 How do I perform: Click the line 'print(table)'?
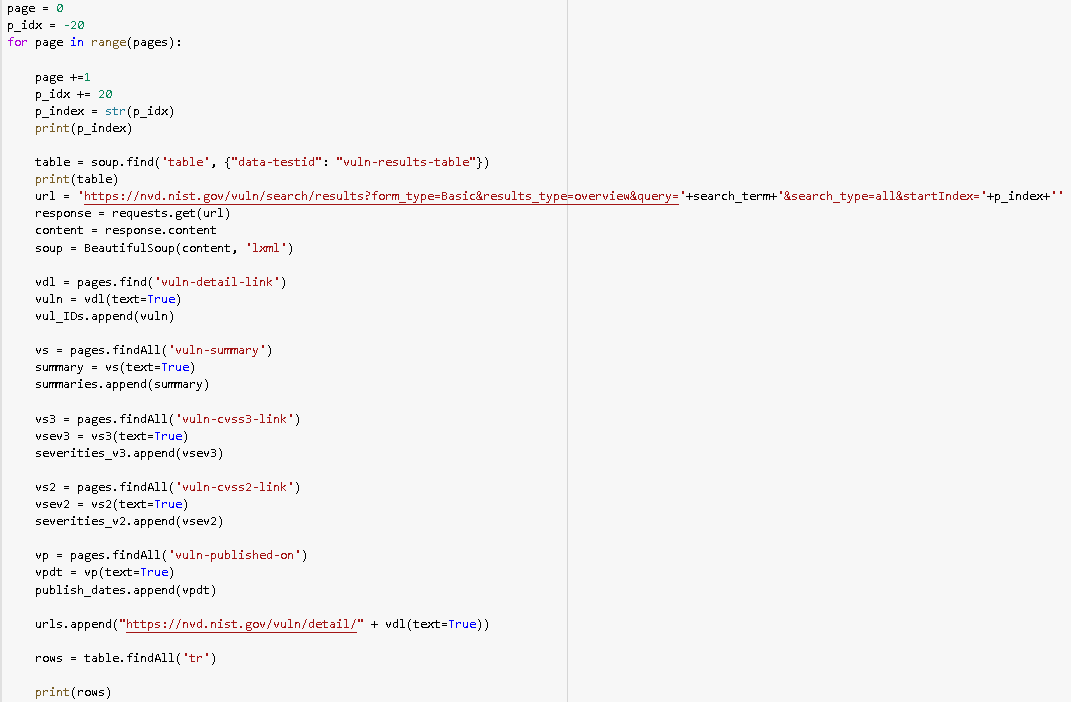pyautogui.click(x=76, y=179)
